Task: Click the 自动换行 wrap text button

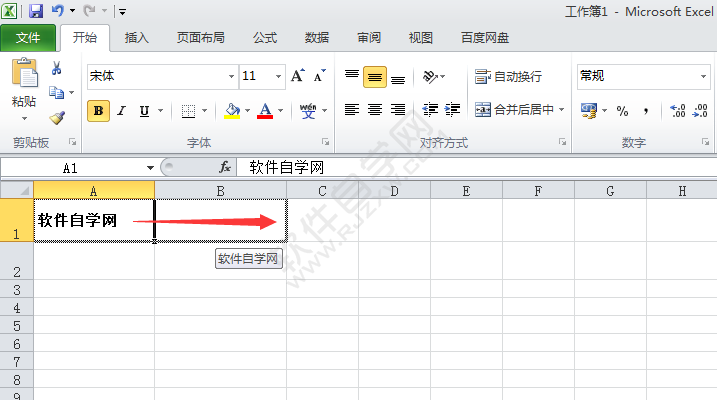Action: point(508,76)
